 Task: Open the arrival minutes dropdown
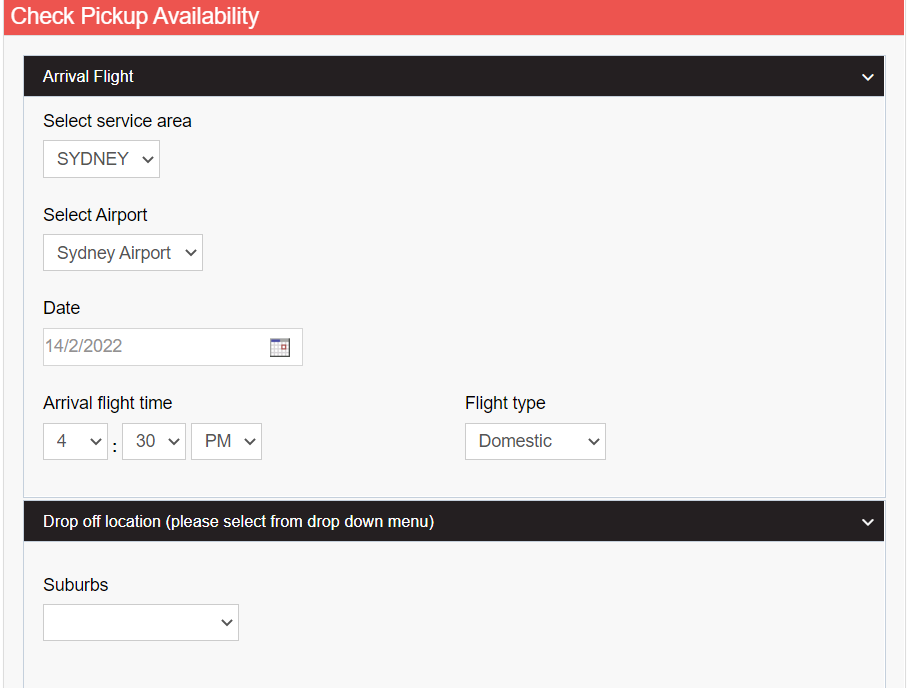[154, 441]
